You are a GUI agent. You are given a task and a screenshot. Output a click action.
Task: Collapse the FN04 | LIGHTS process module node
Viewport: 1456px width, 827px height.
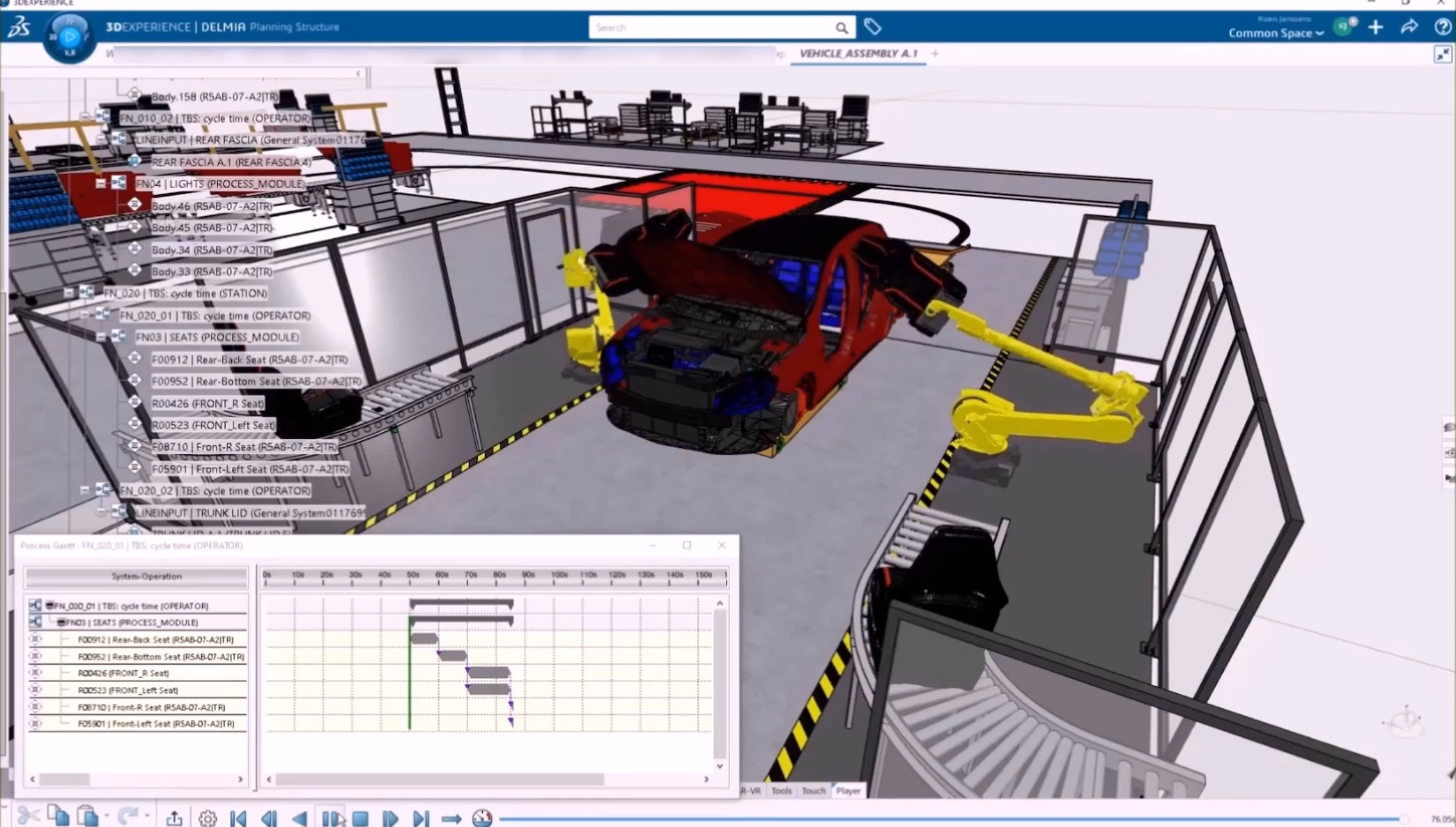[101, 184]
